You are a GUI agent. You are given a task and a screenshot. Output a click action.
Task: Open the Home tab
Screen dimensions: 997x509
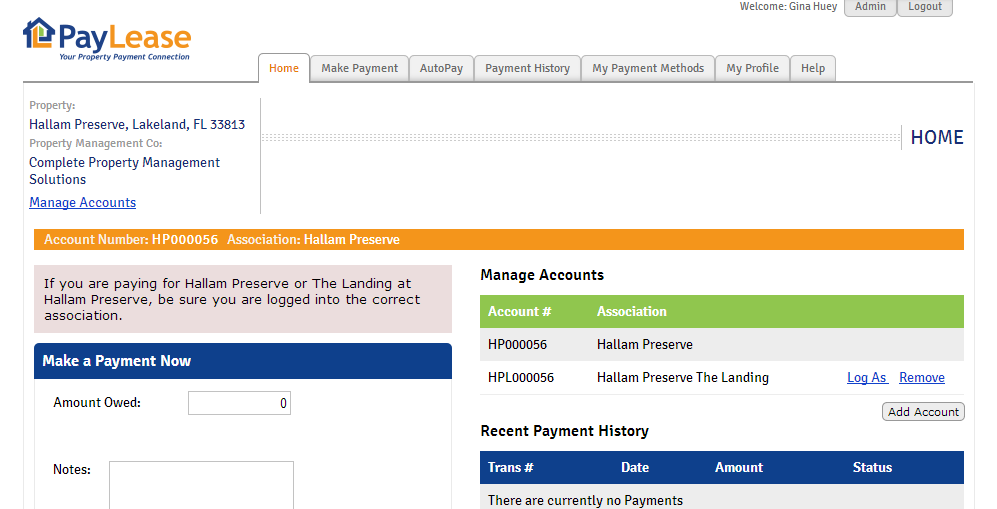[284, 68]
